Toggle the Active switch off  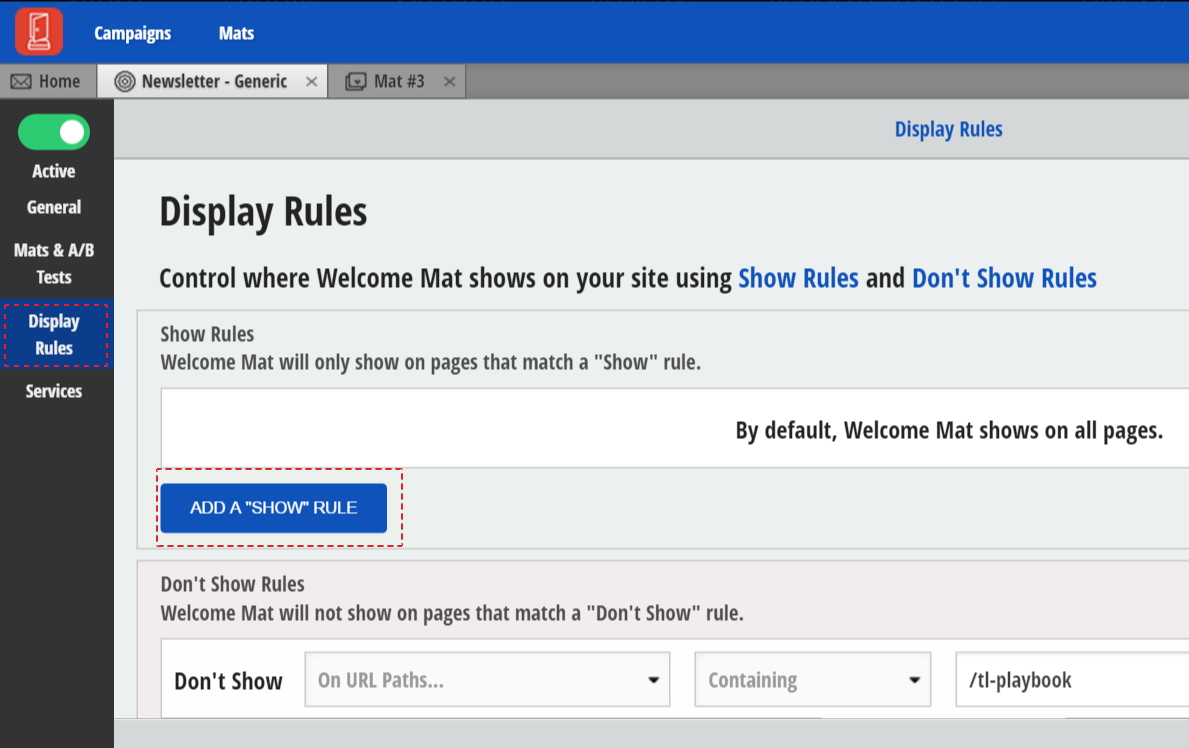point(53,132)
